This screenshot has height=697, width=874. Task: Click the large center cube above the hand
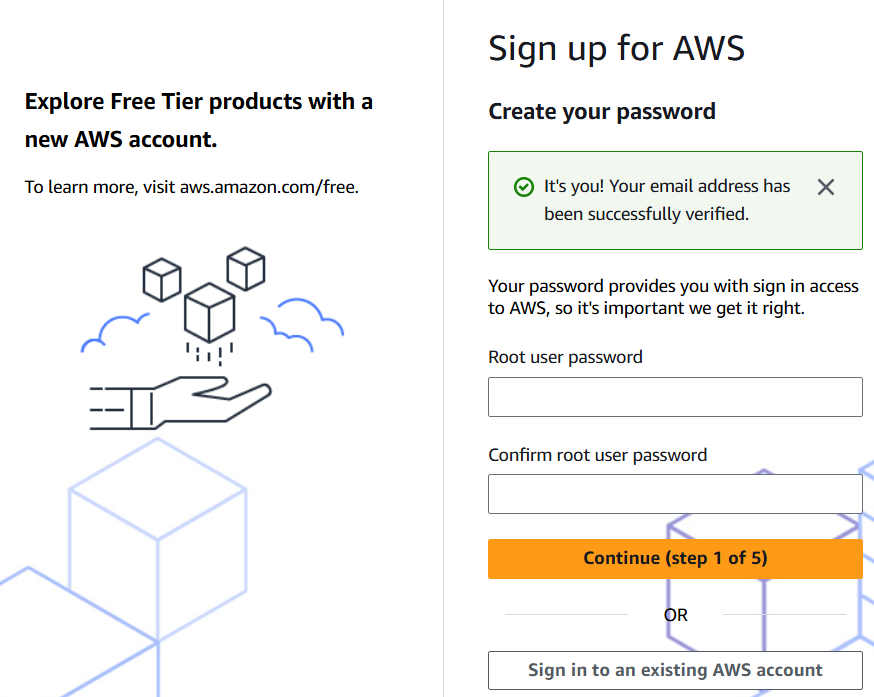click(x=209, y=310)
